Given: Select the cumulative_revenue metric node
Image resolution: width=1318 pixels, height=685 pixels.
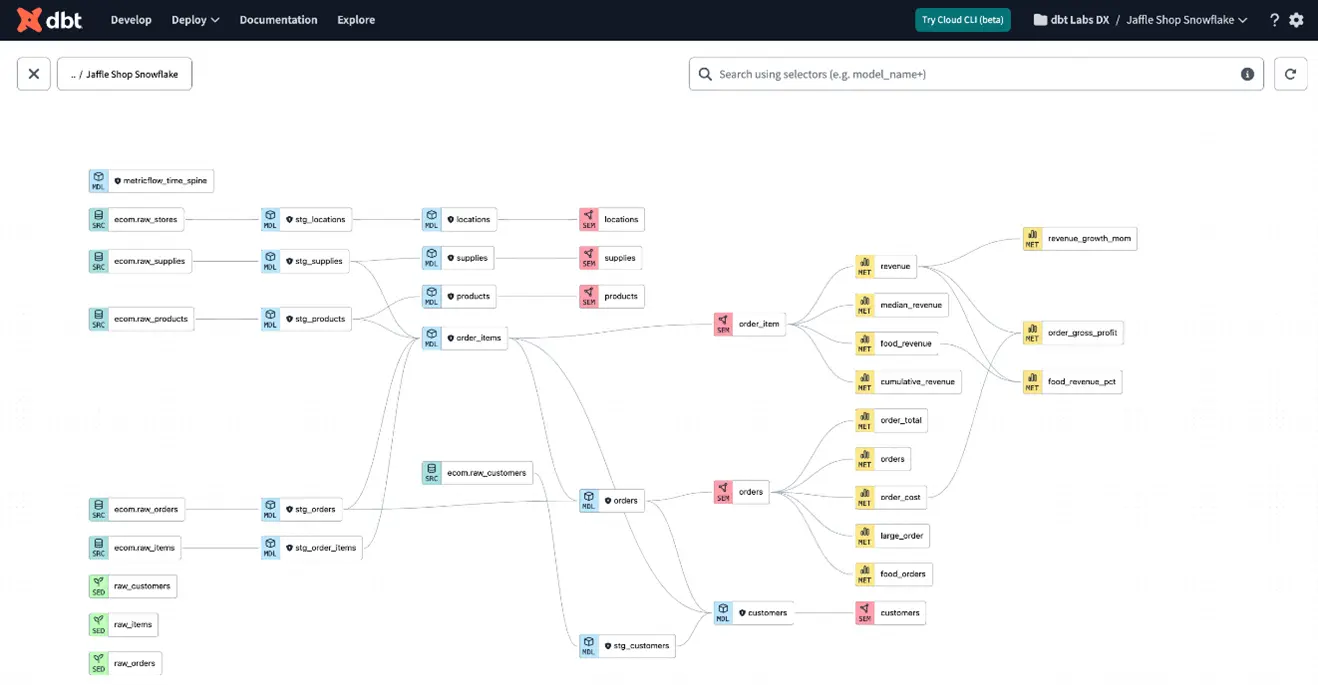Looking at the screenshot, I should point(908,381).
